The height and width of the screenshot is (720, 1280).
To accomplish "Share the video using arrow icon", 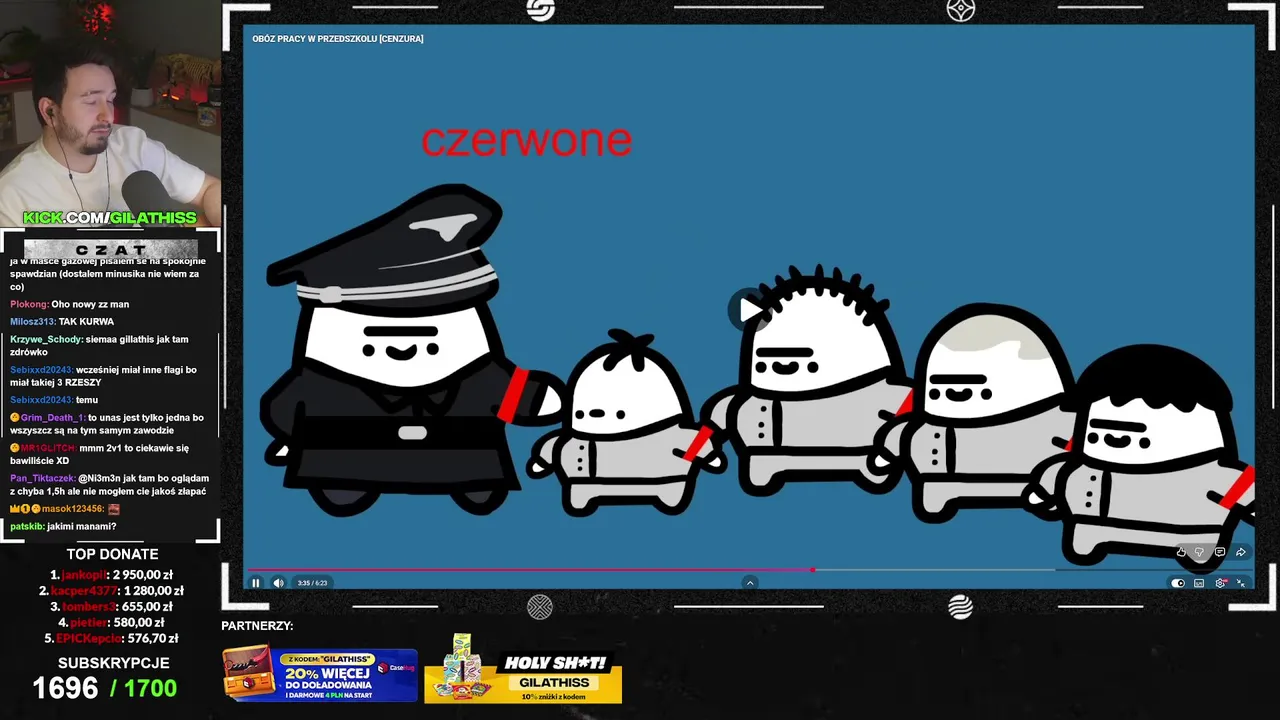I will pos(1241,552).
